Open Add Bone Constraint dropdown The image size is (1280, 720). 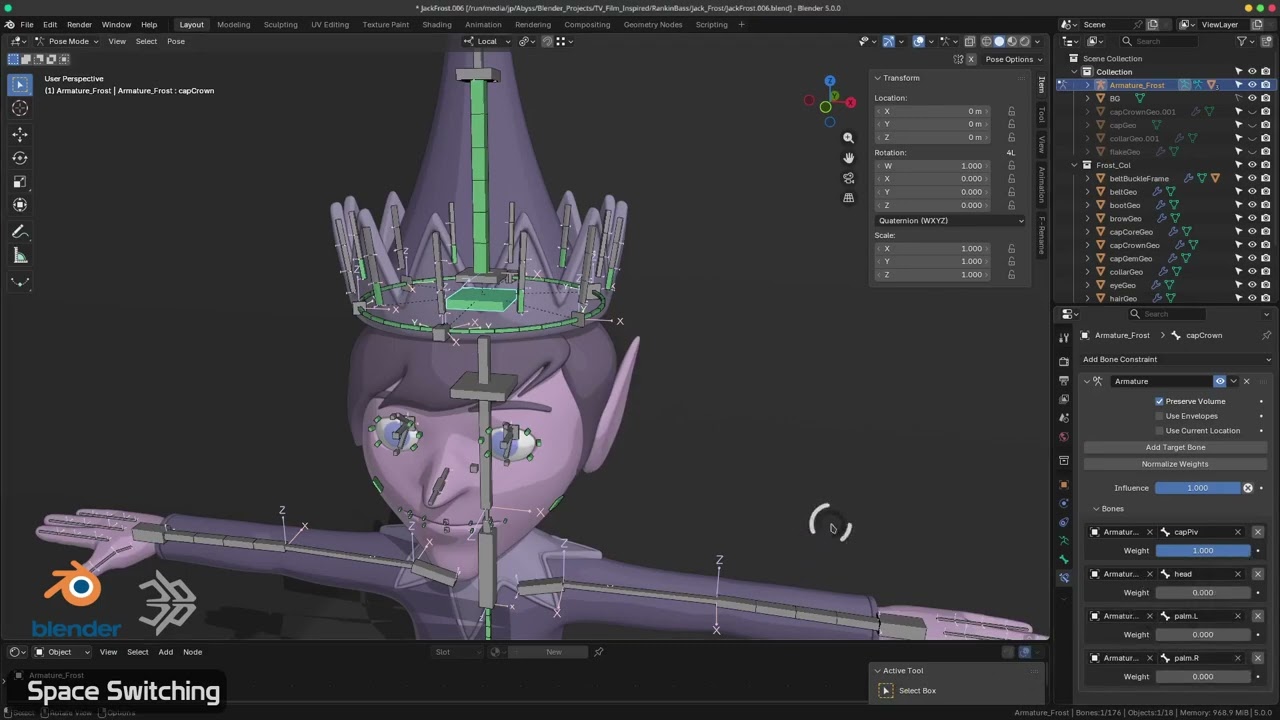pyautogui.click(x=1177, y=359)
